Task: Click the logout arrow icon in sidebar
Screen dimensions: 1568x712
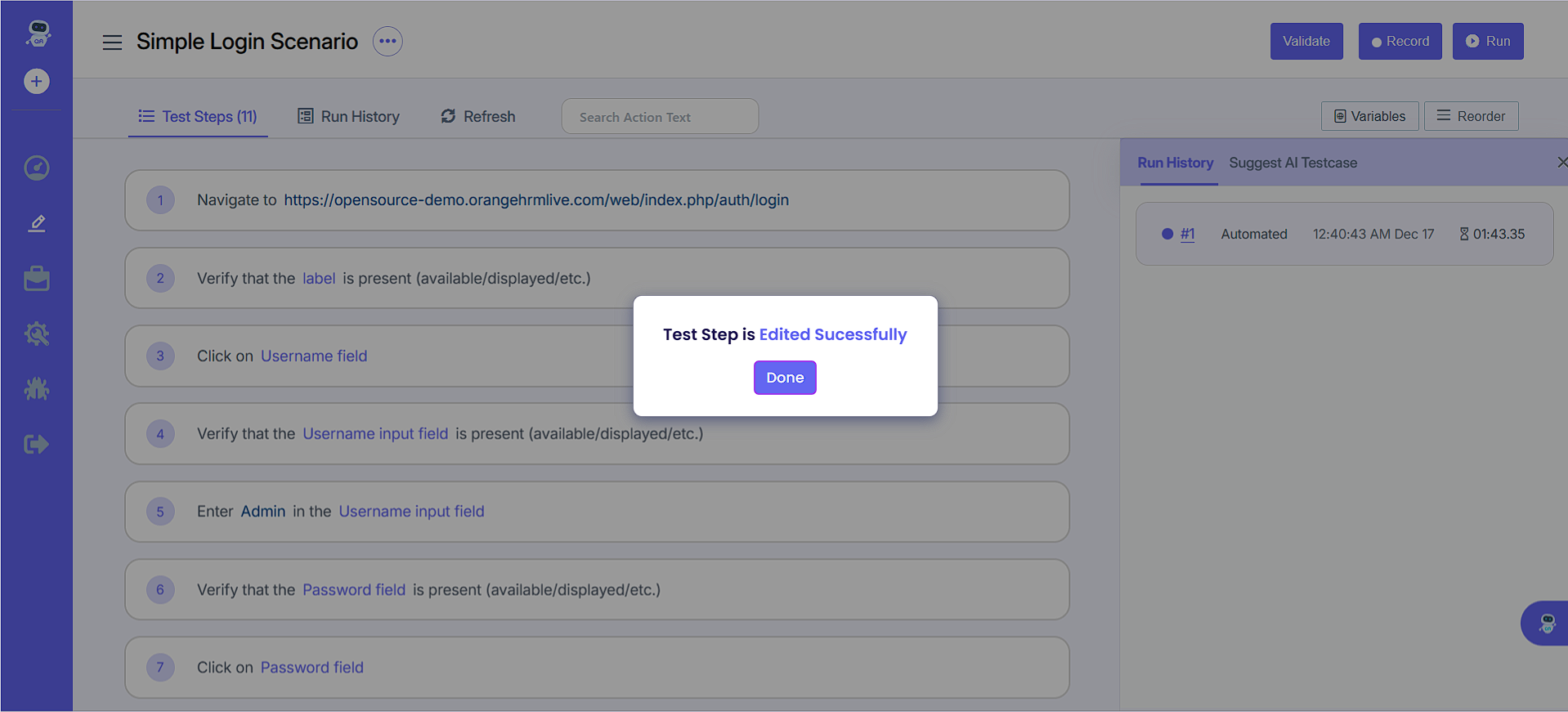Action: [37, 445]
